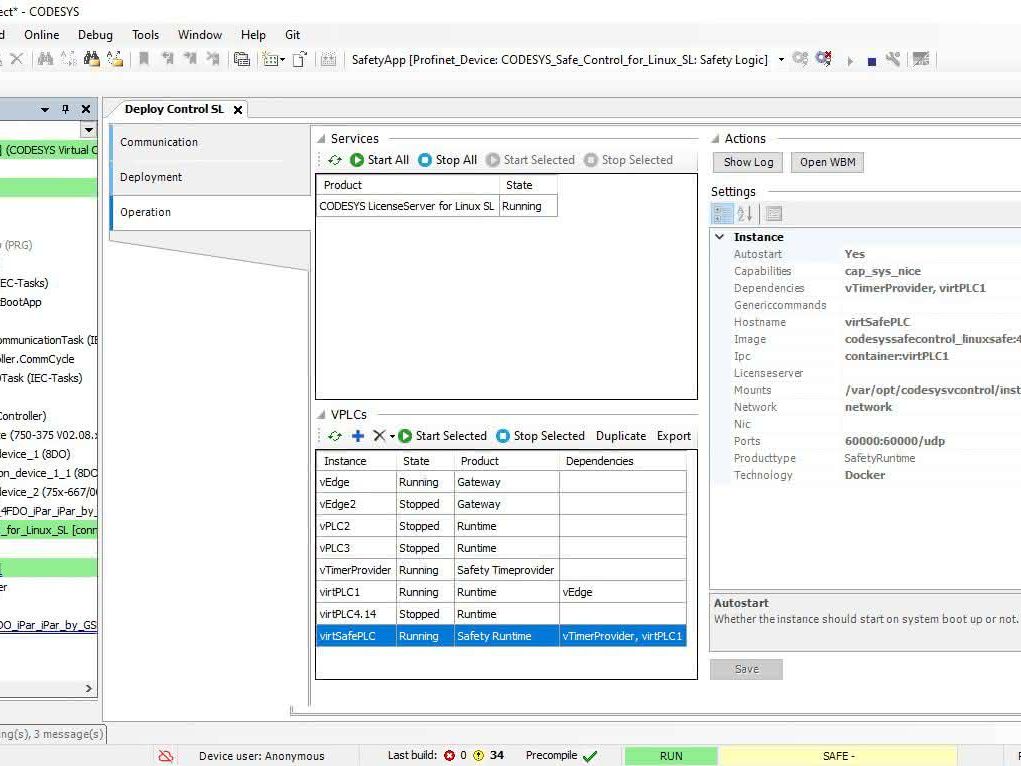
Task: Switch to the Communication page
Action: click(x=210, y=142)
